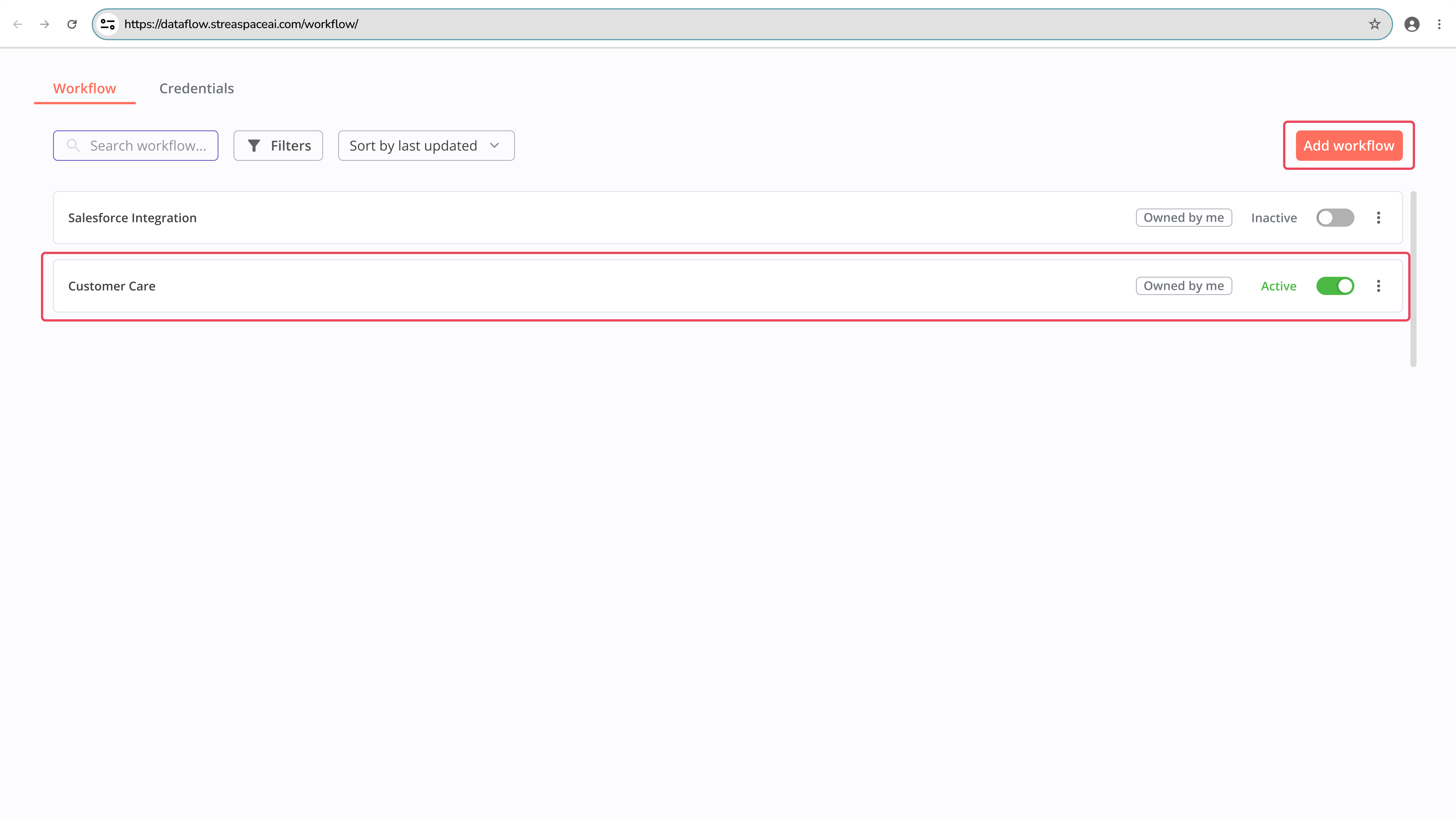Image resolution: width=1456 pixels, height=819 pixels.
Task: Open site information icon in address bar
Action: [107, 24]
